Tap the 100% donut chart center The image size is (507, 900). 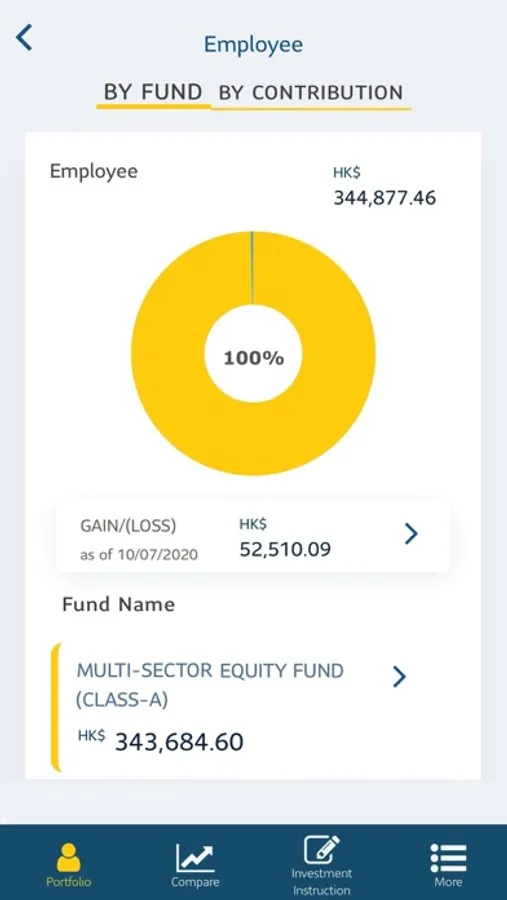[253, 359]
